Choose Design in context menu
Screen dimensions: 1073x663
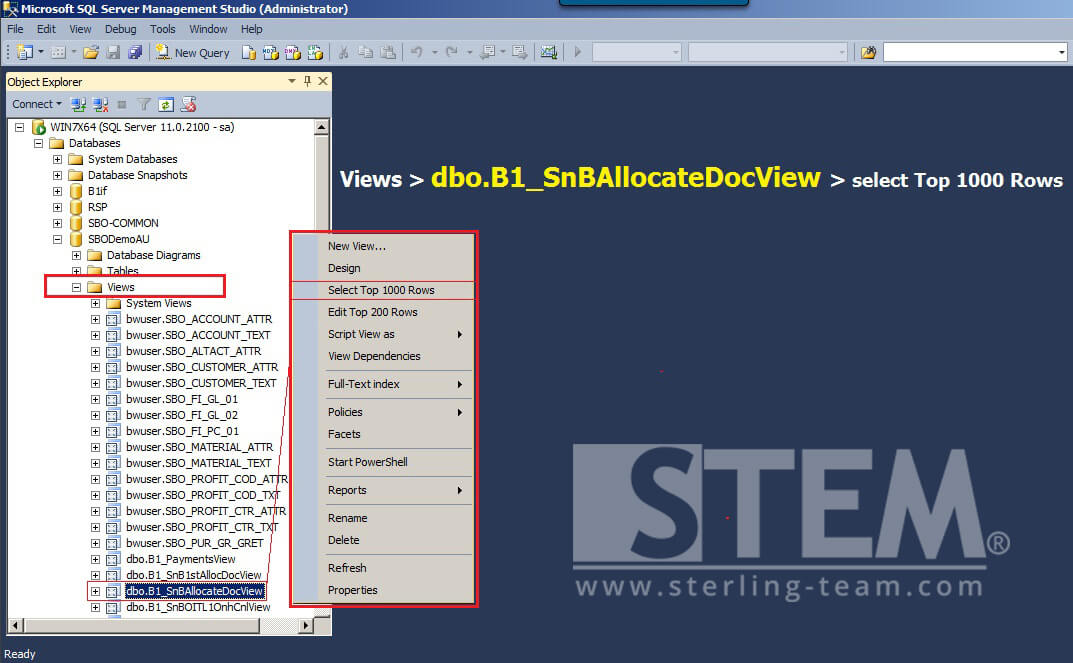point(383,268)
